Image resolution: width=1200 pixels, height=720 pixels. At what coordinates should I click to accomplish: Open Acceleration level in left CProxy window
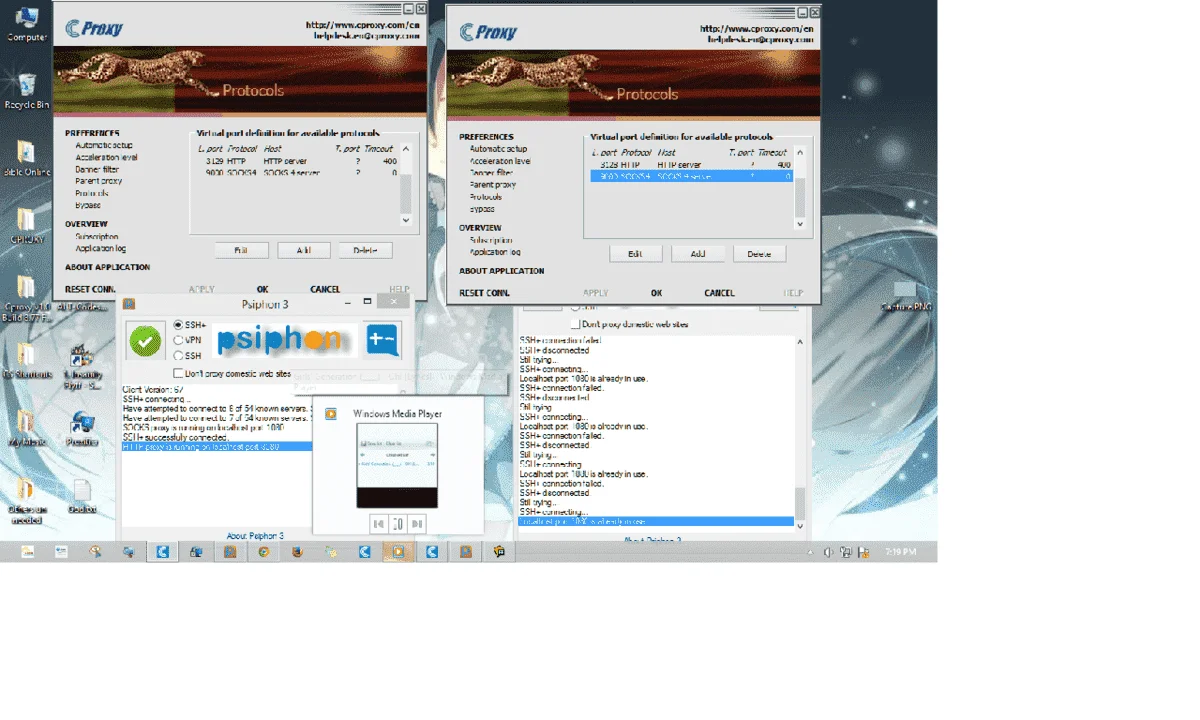click(x=106, y=157)
